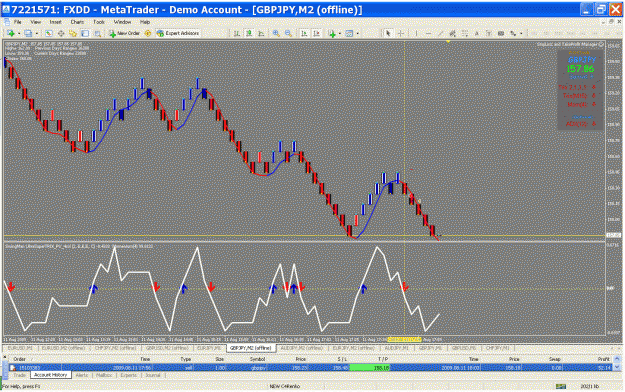The image size is (625, 392).
Task: Select the Horizontal Line drawing tool
Action: [428, 33]
